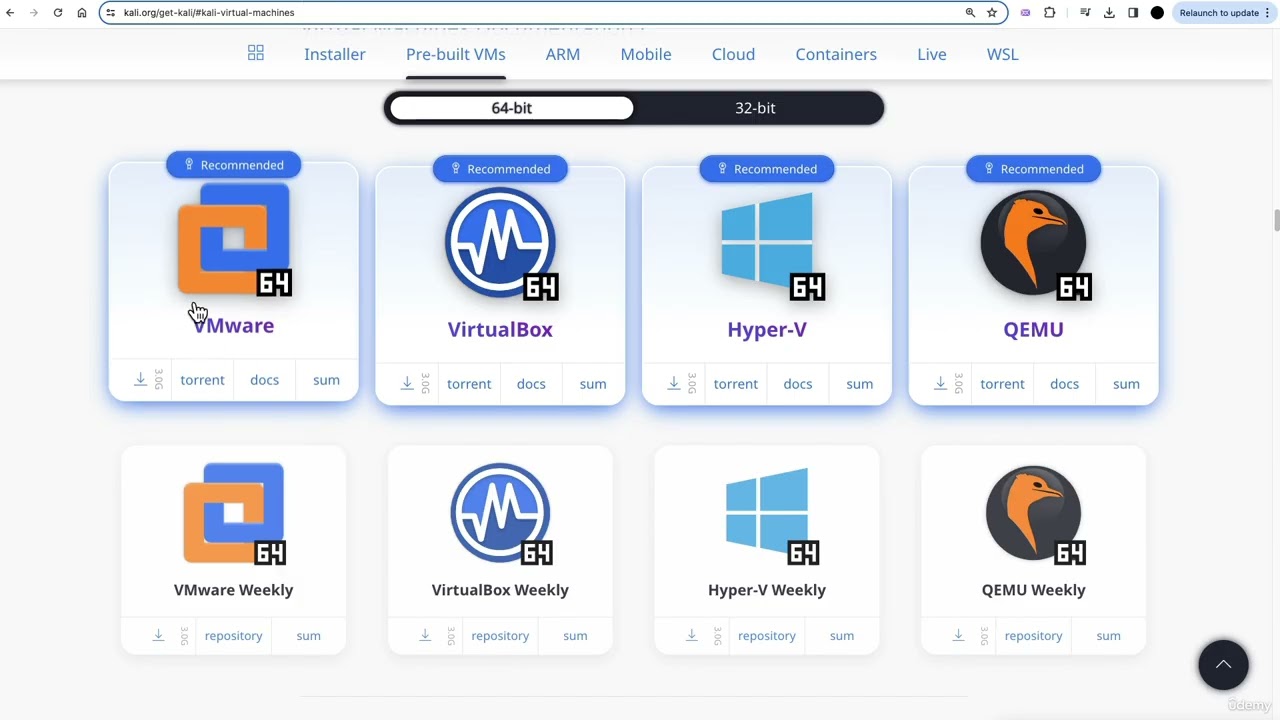This screenshot has height=720, width=1280.
Task: Click the QEMU title link
Action: point(1033,329)
